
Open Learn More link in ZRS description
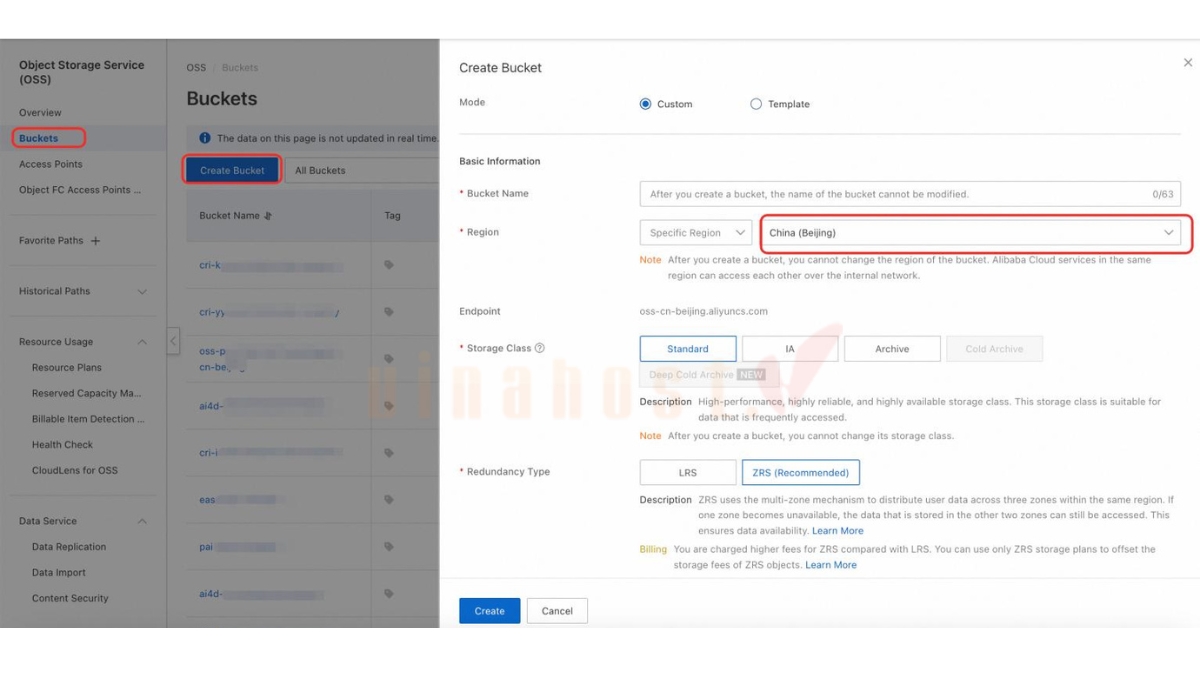(x=838, y=531)
